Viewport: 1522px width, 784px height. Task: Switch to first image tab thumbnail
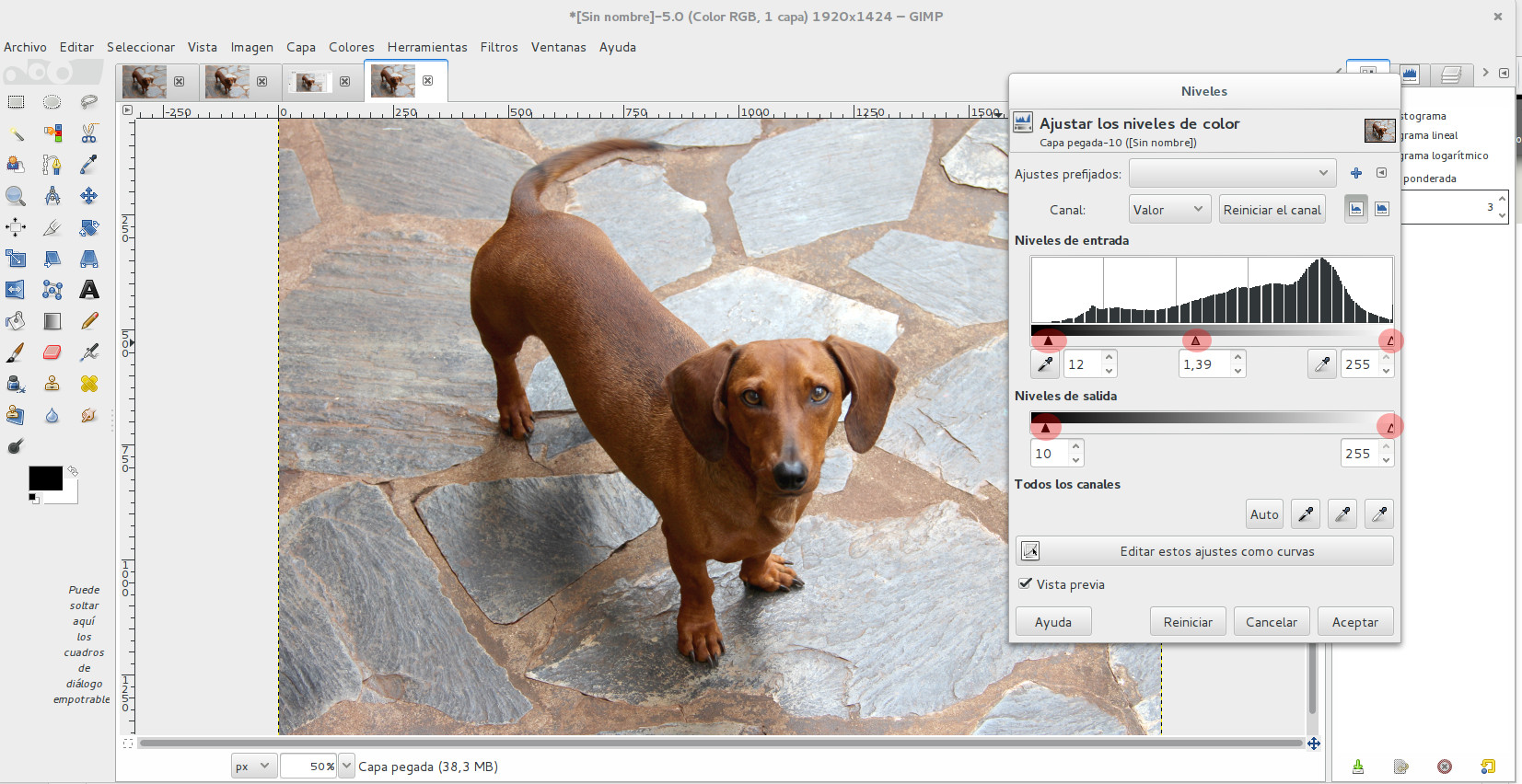pyautogui.click(x=145, y=81)
